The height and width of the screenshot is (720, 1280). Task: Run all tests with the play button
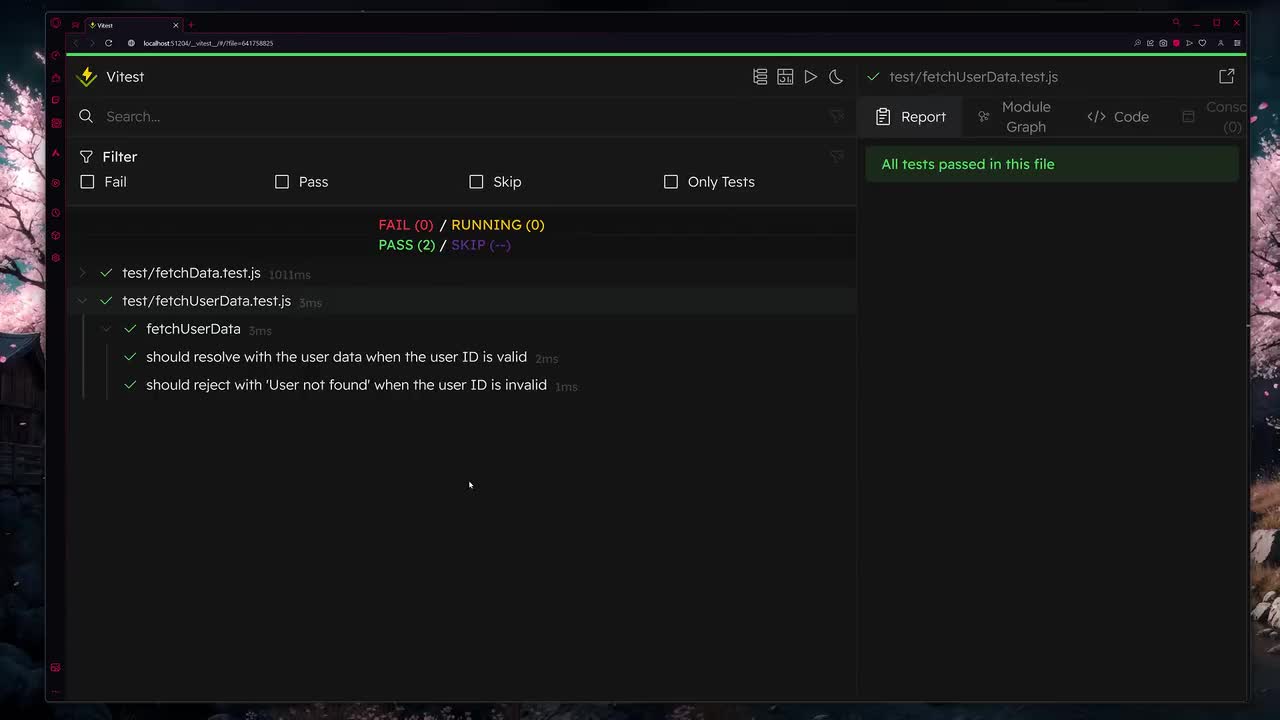811,77
